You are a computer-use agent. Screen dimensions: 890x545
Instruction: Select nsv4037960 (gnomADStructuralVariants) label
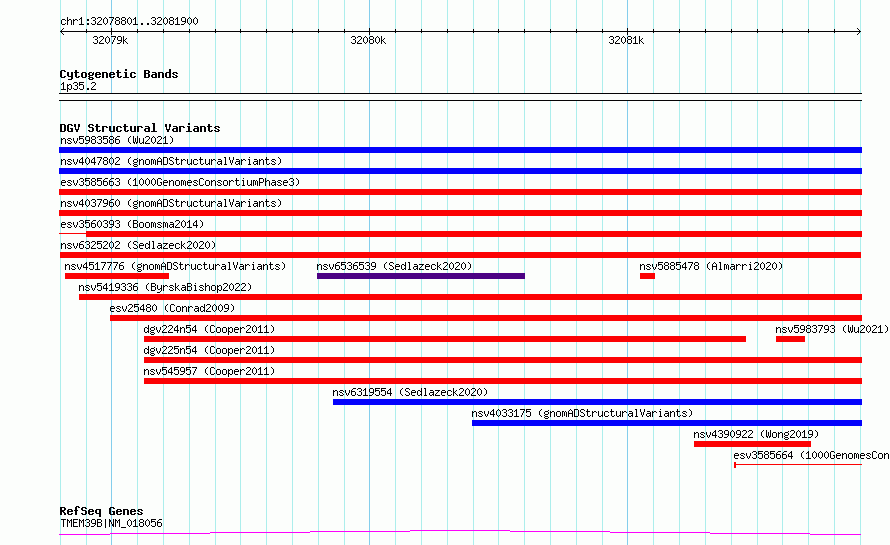coord(171,203)
